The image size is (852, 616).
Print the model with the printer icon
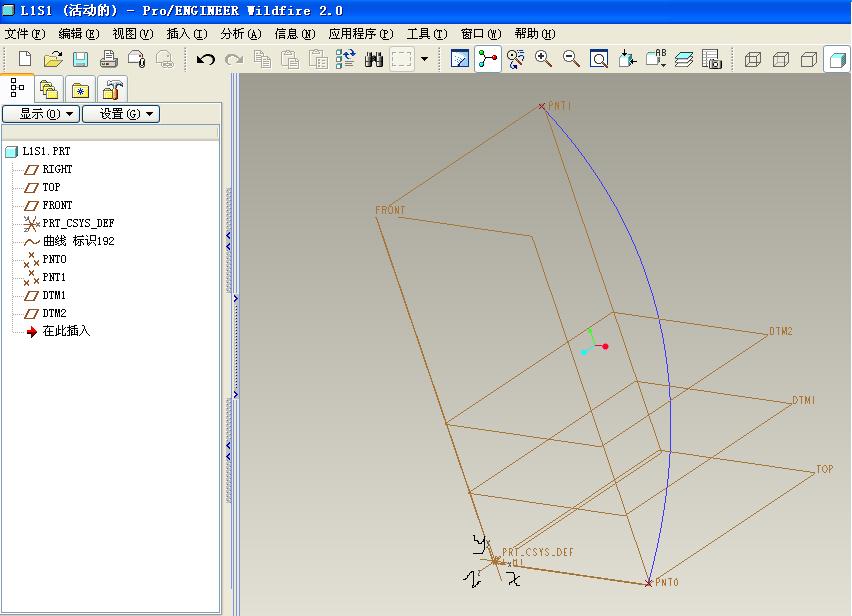[x=109, y=59]
